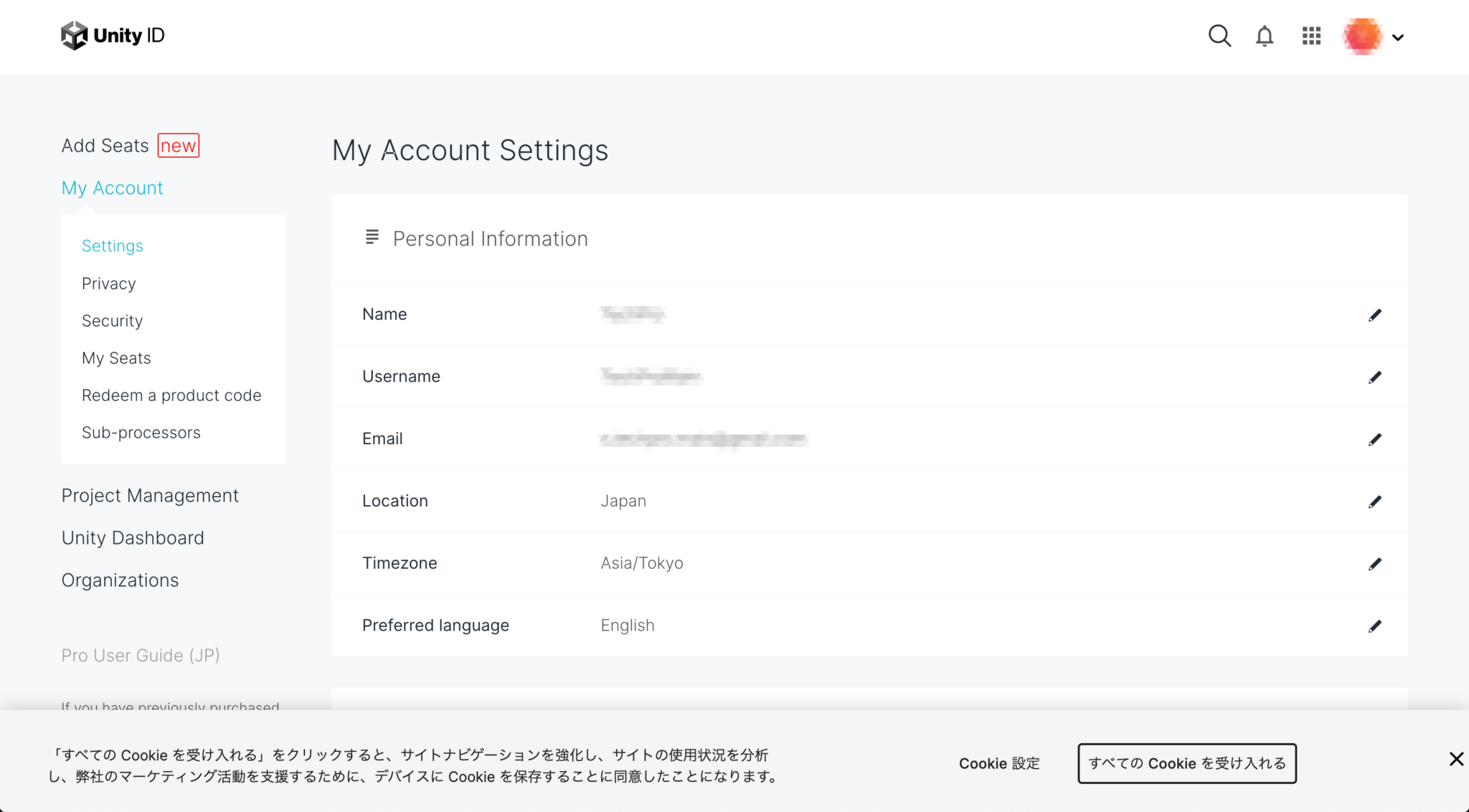Click the Unity ID logo

[x=112, y=35]
